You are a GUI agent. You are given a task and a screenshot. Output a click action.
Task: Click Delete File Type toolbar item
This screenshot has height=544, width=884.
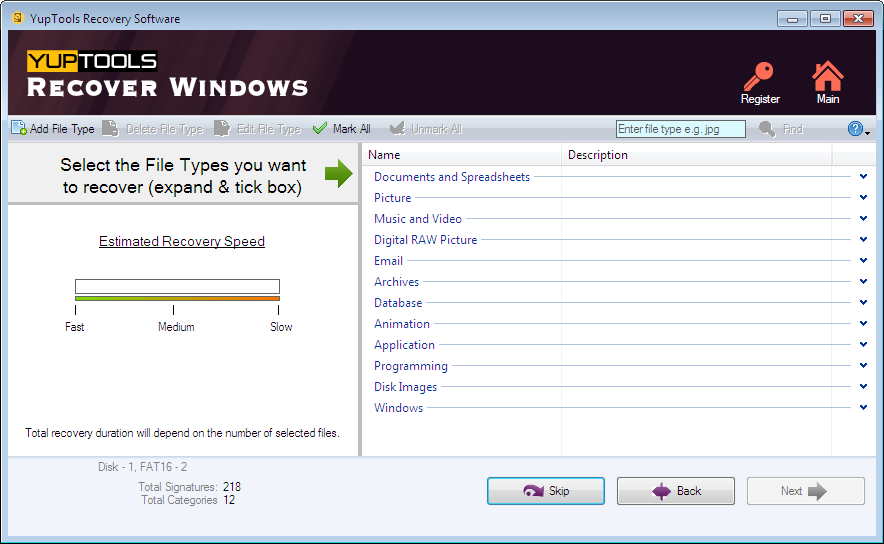coord(152,129)
